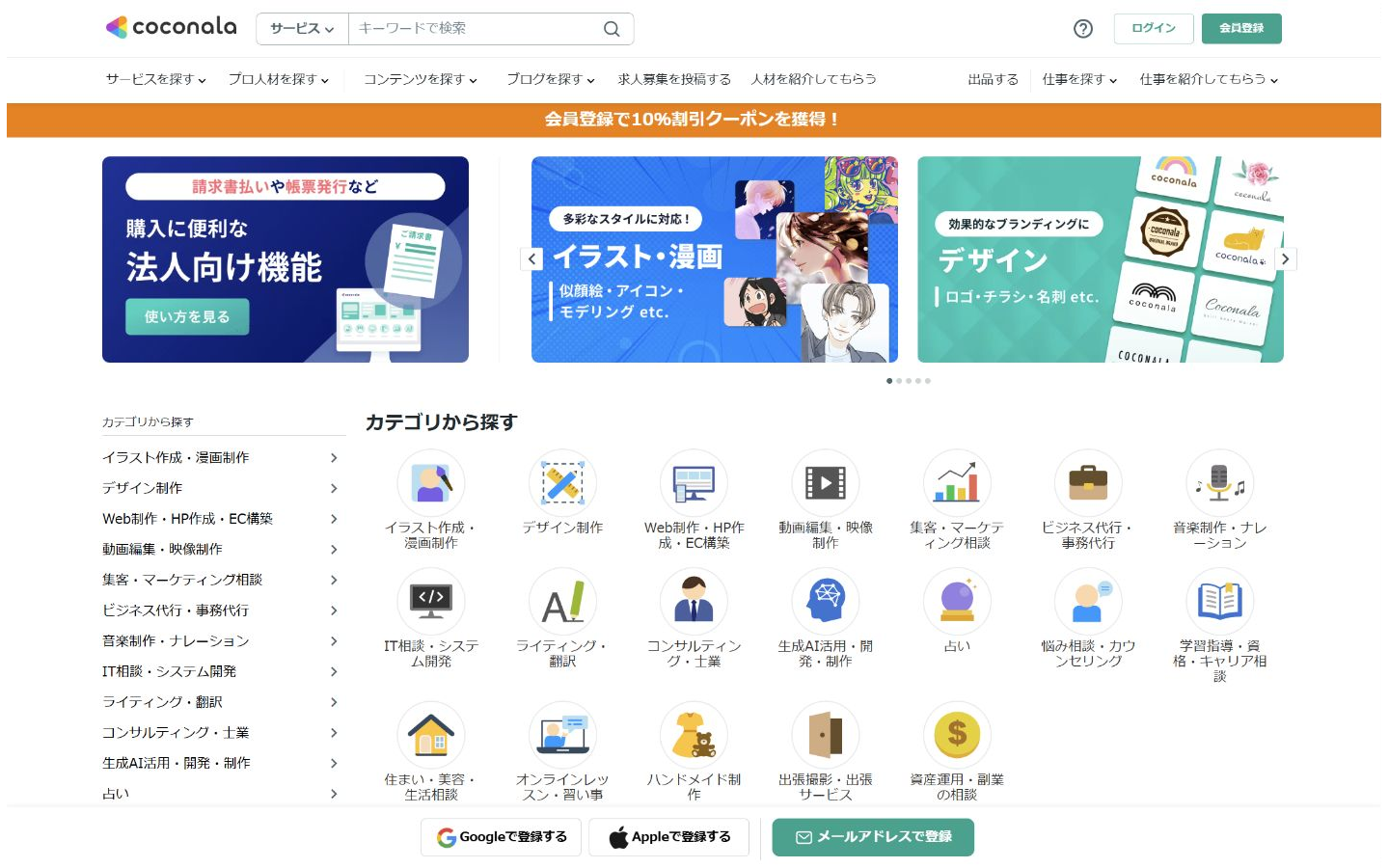Expand the 仕事を探す menu

click(x=1079, y=79)
